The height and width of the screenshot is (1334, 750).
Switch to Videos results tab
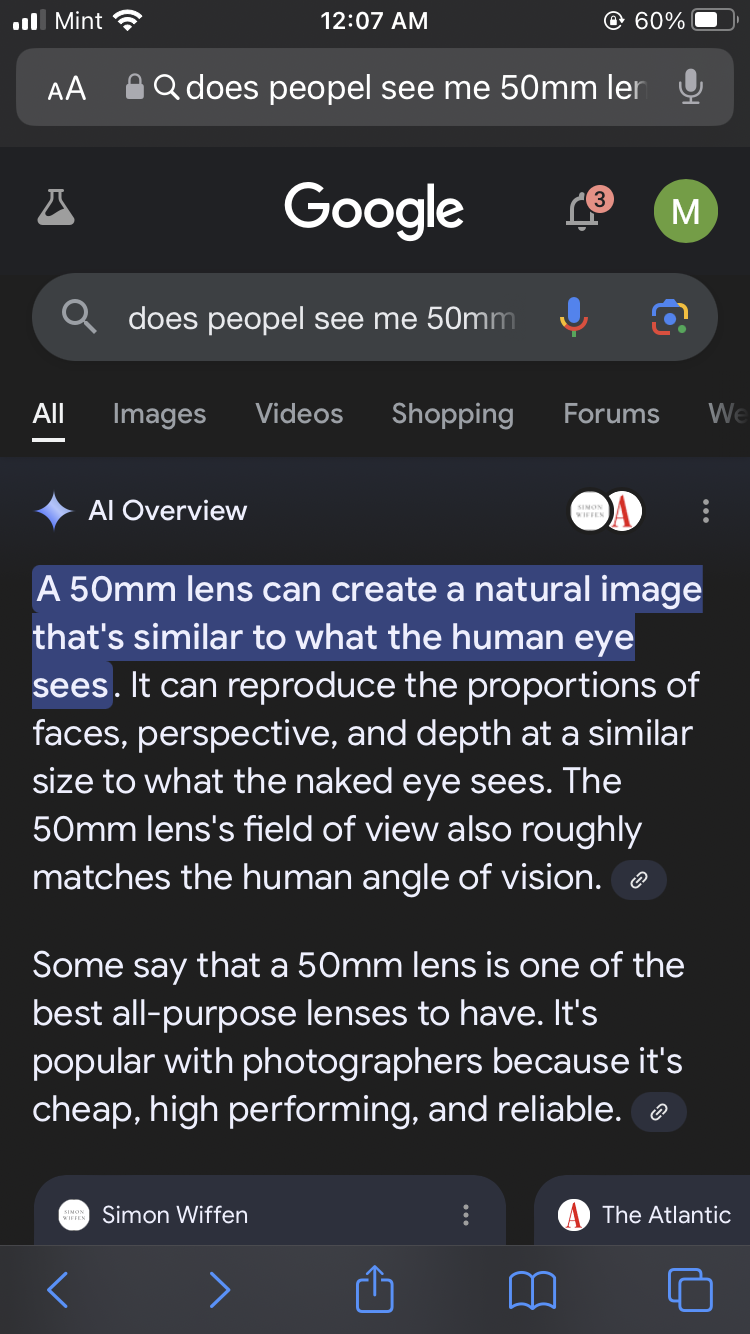pyautogui.click(x=299, y=414)
